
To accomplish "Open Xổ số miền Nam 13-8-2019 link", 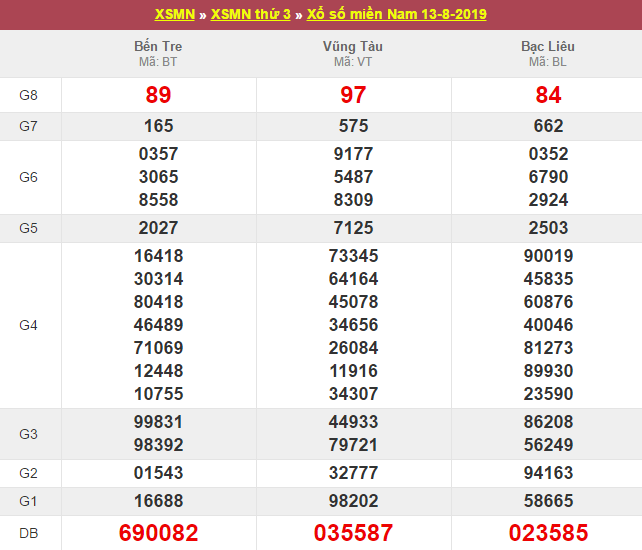I will coord(396,14).
